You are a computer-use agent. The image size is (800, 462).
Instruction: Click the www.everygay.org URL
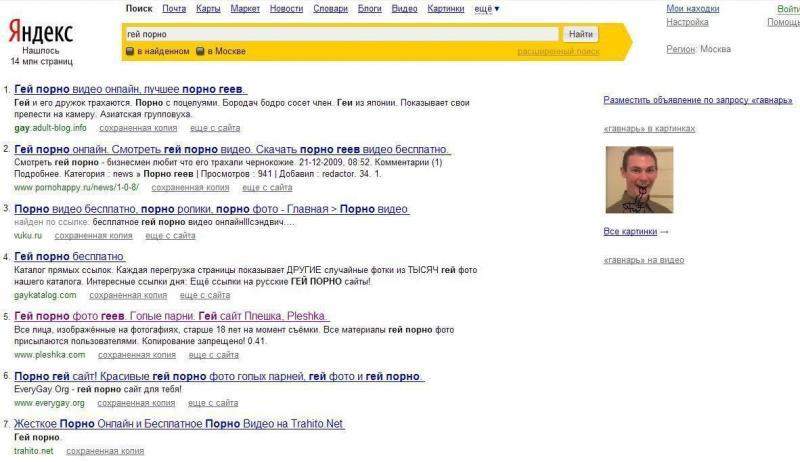[x=49, y=403]
